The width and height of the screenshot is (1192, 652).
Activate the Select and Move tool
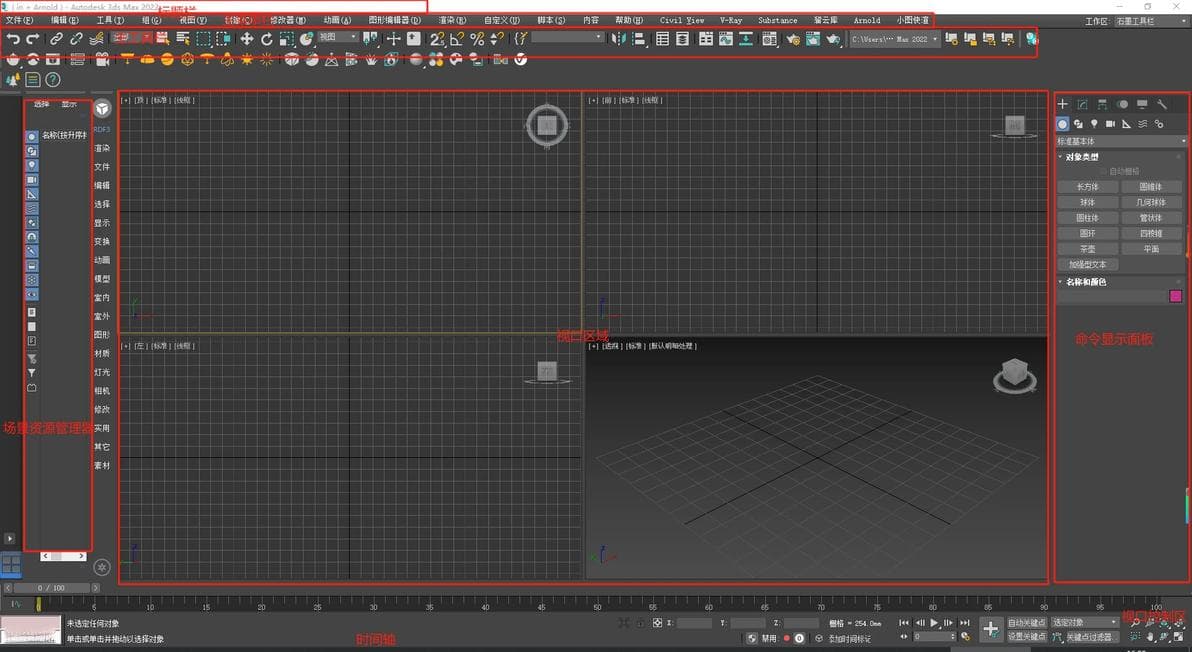click(246, 39)
